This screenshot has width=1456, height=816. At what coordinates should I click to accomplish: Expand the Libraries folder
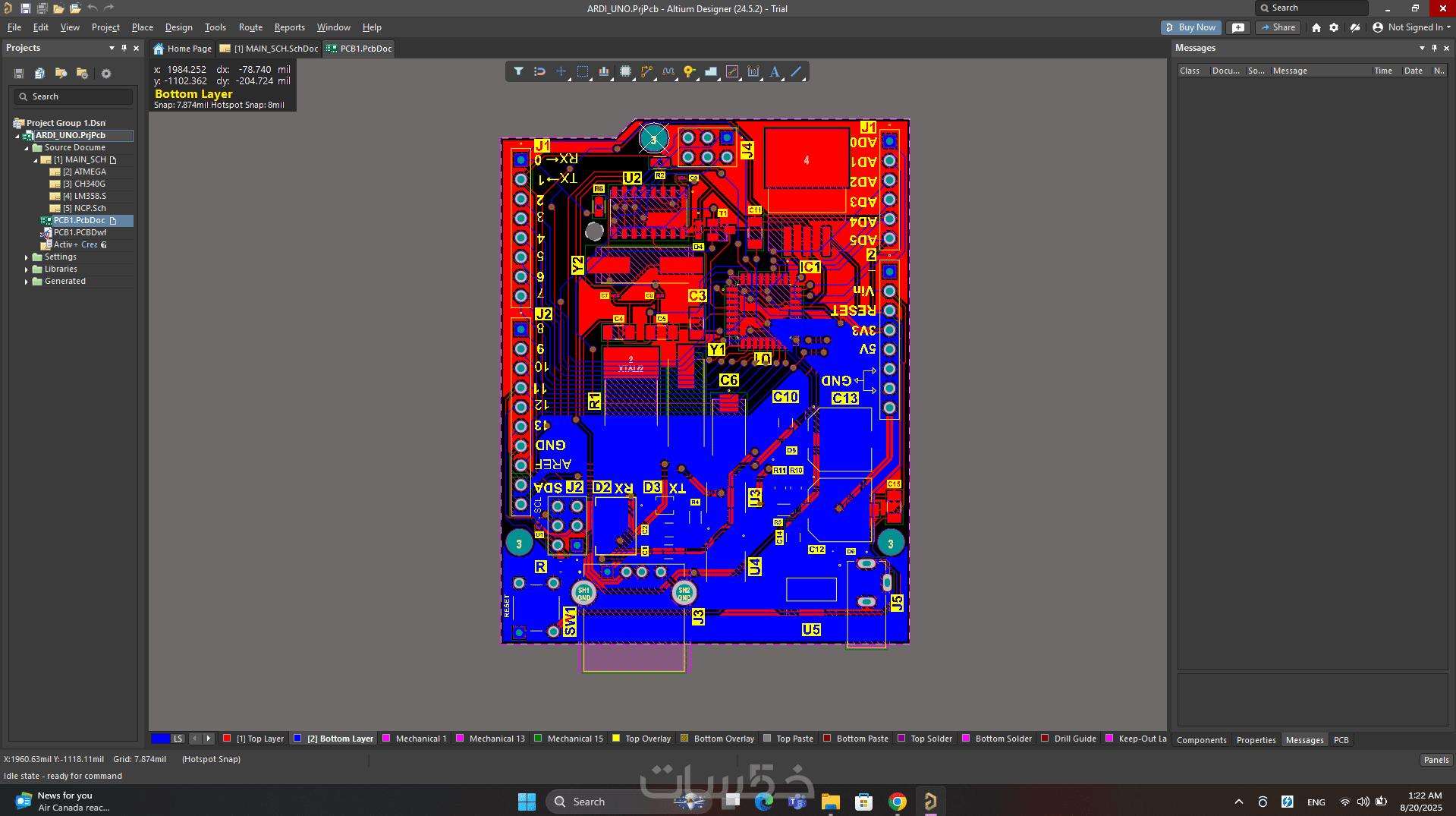[27, 269]
